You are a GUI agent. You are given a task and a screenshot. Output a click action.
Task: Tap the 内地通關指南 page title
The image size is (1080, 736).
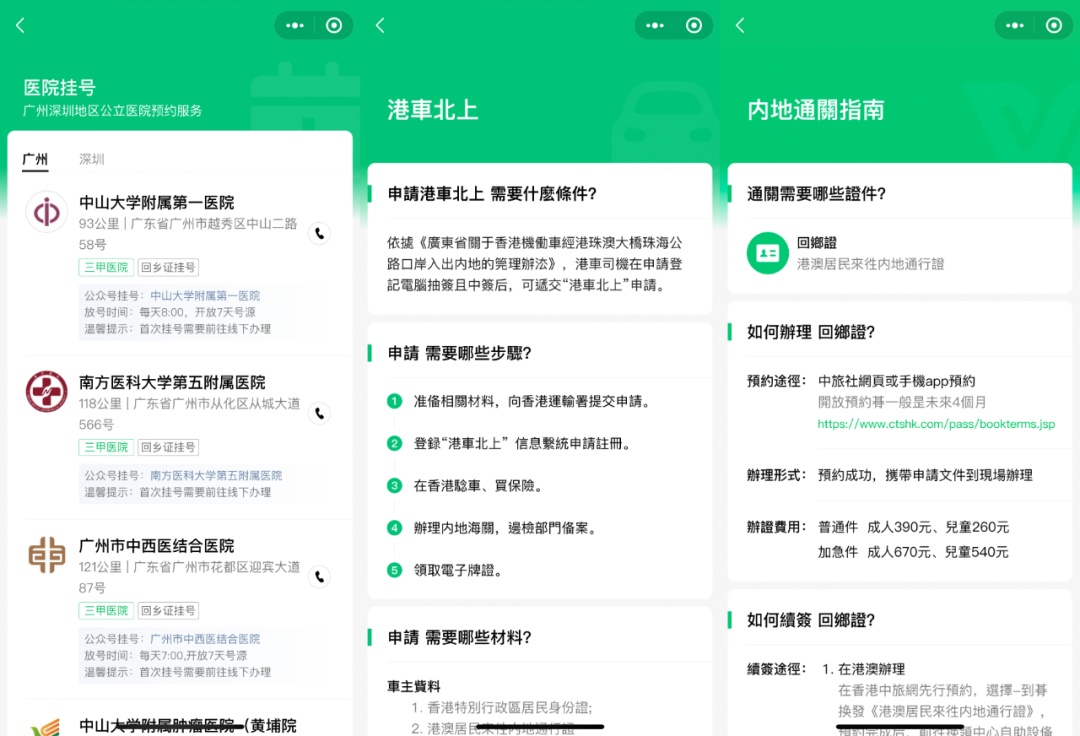pyautogui.click(x=816, y=109)
